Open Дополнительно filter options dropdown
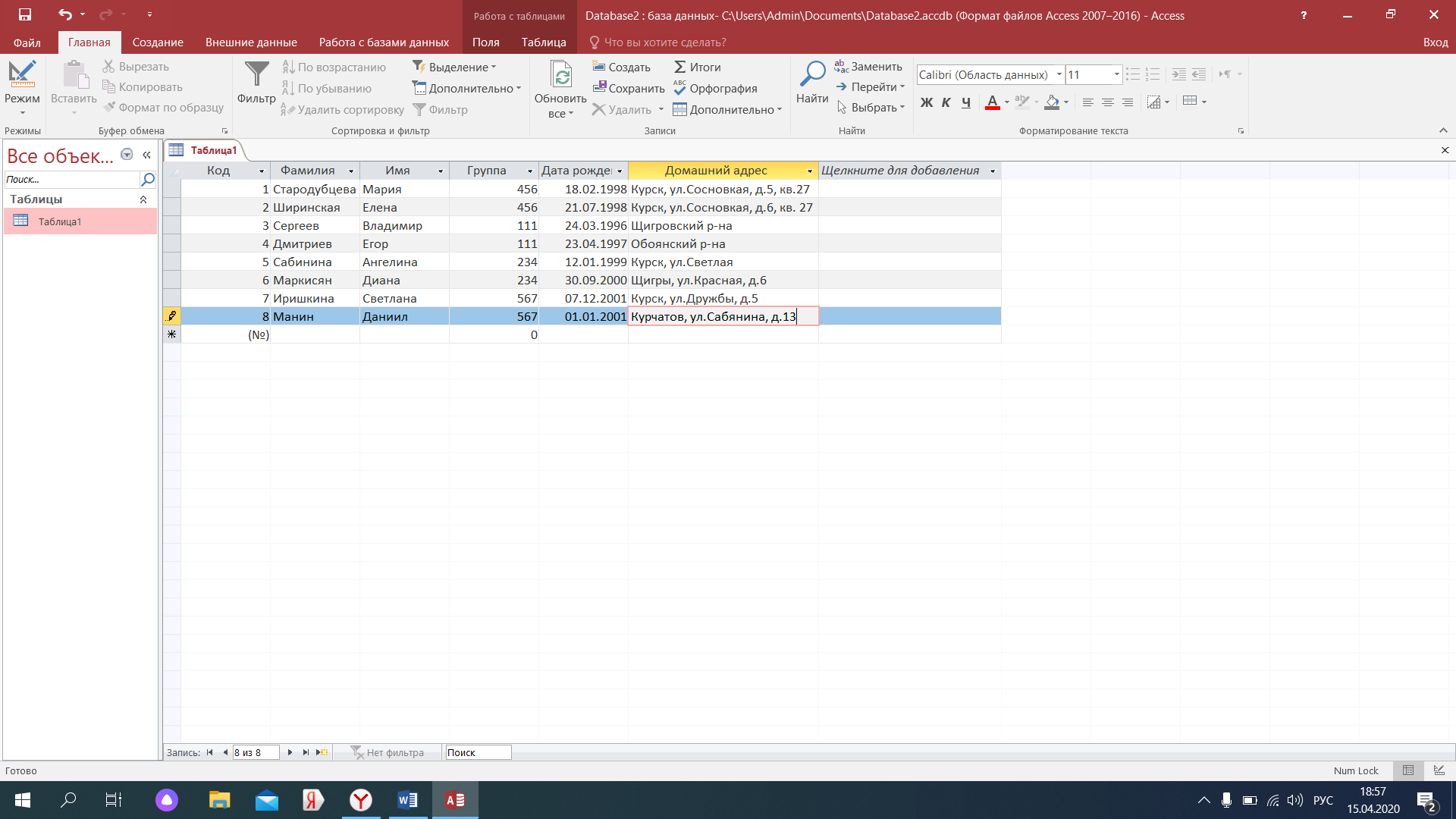 point(467,88)
